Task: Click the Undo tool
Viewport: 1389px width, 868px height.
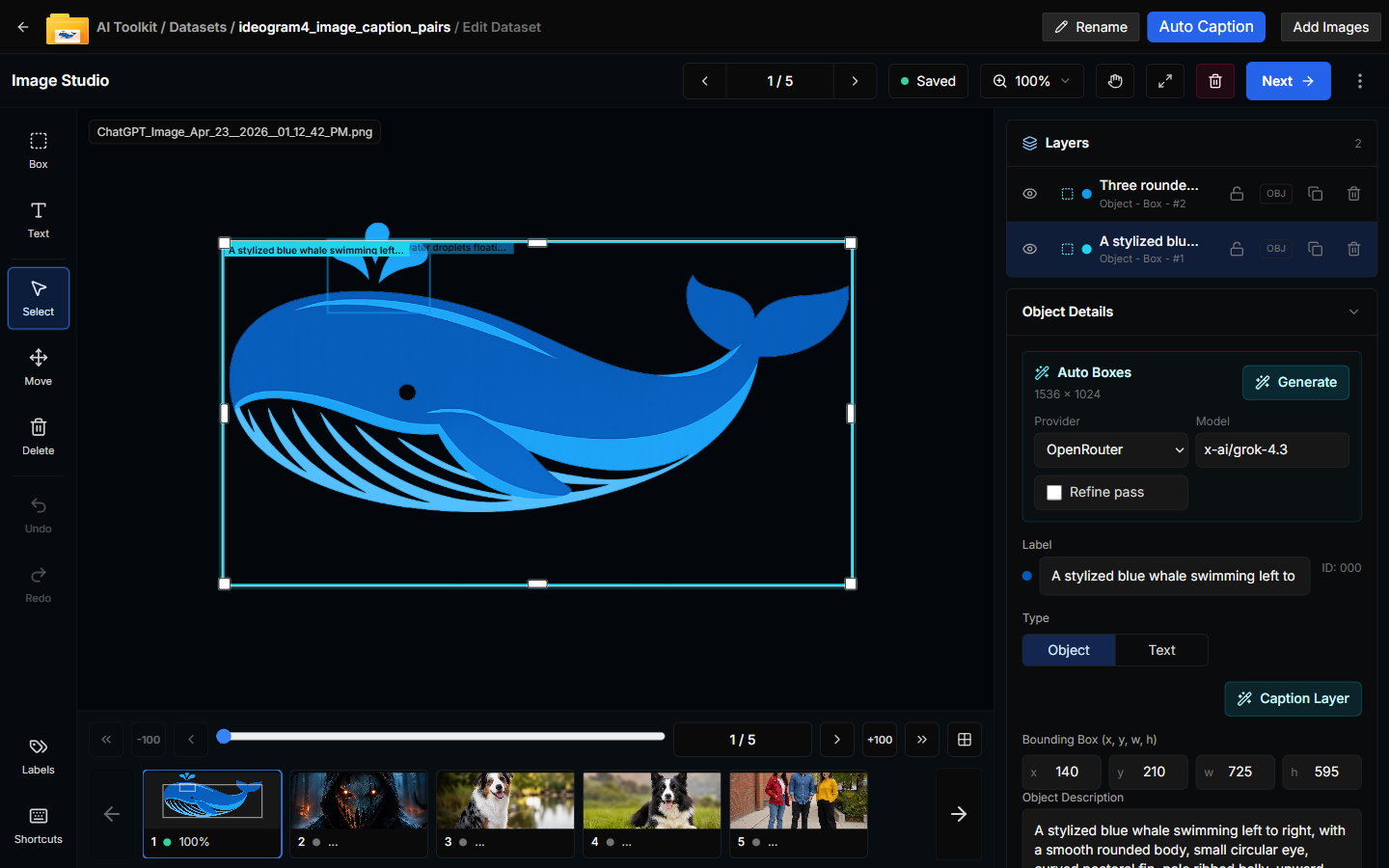Action: point(39,515)
